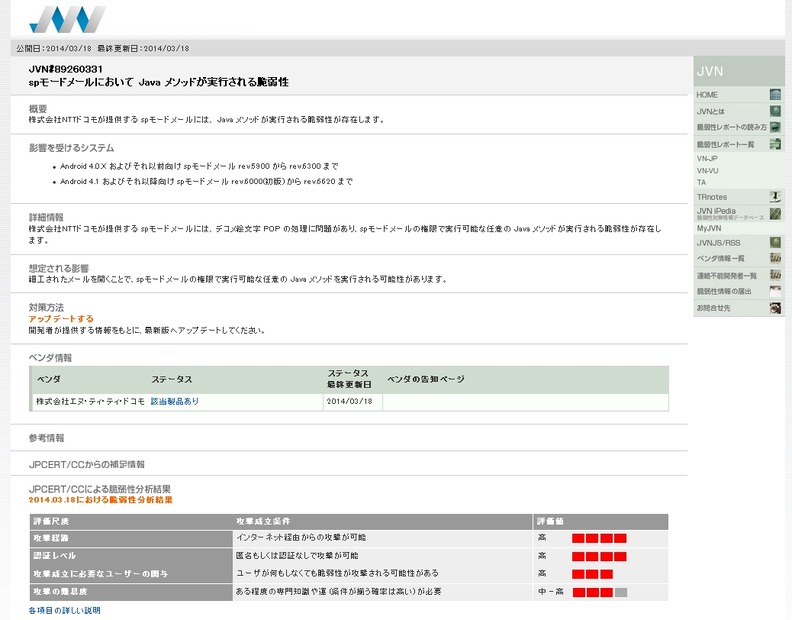The width and height of the screenshot is (792, 620).
Task: Click the JVNとは globe icon
Action: [x=775, y=111]
